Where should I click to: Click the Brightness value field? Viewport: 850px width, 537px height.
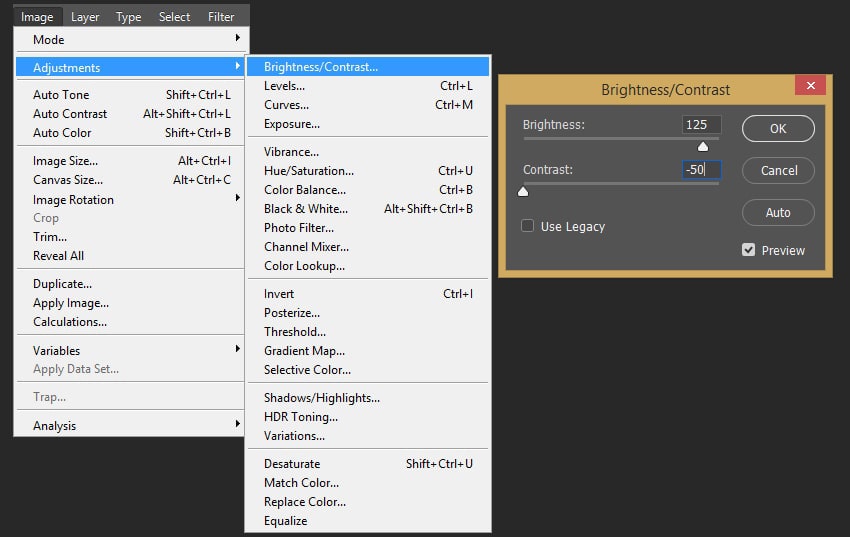pyautogui.click(x=701, y=125)
